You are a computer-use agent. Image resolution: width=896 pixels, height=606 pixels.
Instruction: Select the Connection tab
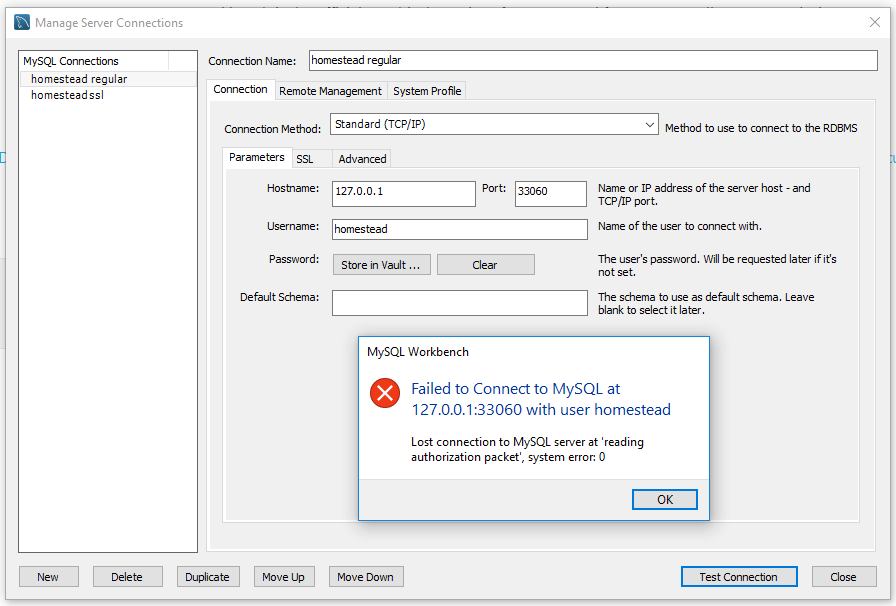tap(240, 90)
